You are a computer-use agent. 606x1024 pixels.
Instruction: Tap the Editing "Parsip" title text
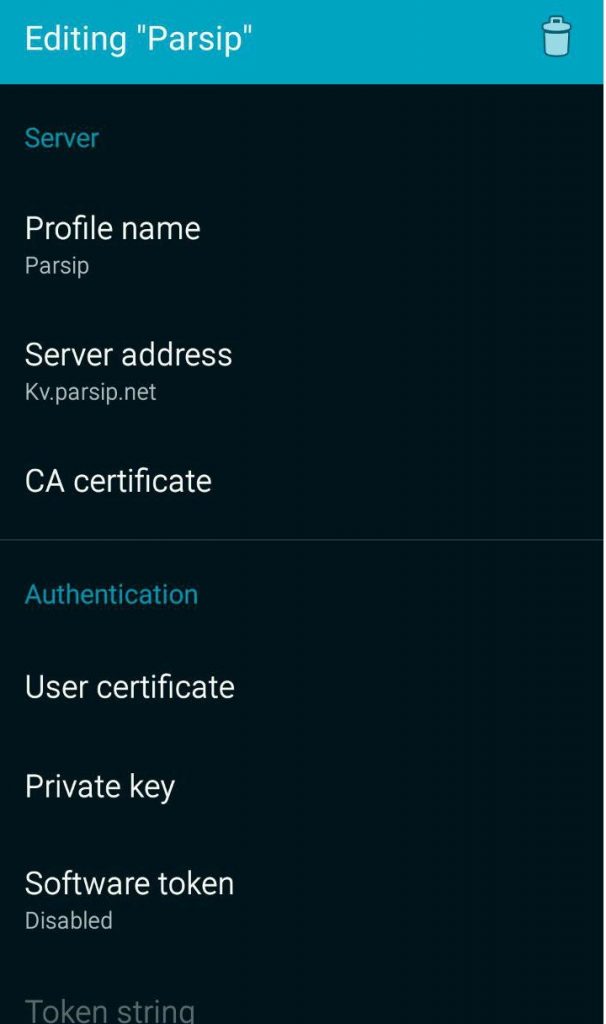(138, 40)
